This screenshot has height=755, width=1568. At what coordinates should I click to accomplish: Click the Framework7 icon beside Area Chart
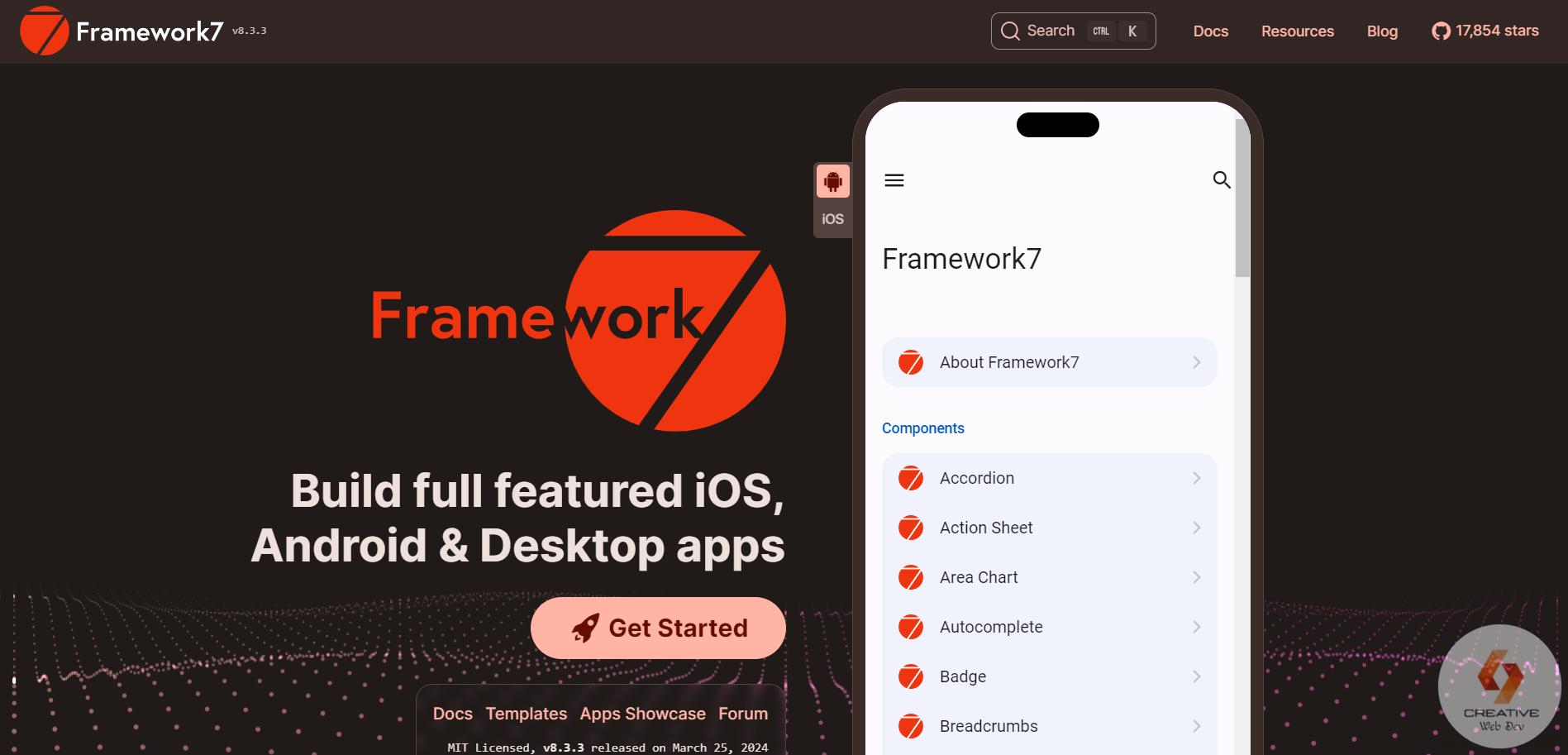click(911, 577)
